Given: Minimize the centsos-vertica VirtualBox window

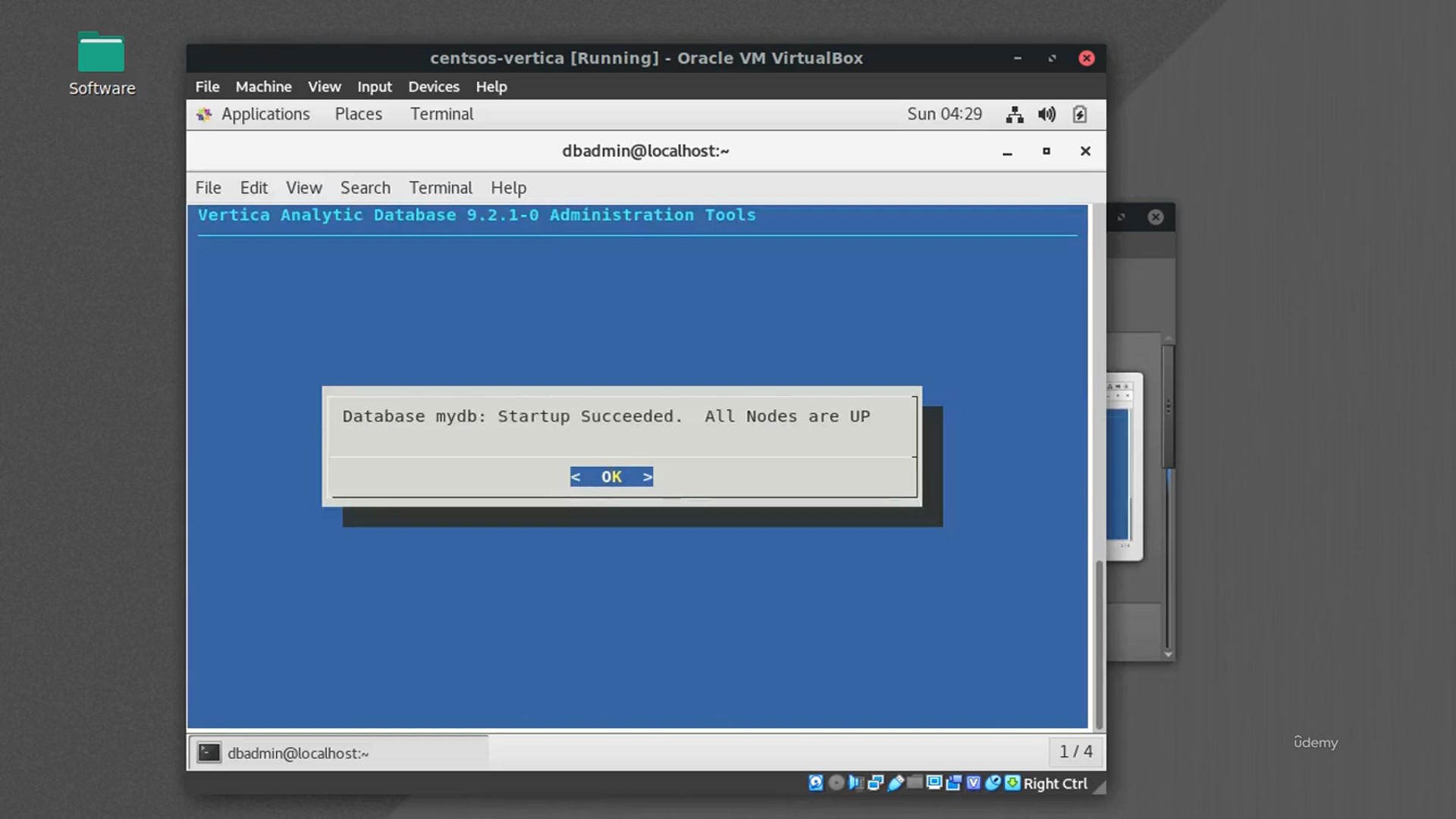Looking at the screenshot, I should point(1018,58).
